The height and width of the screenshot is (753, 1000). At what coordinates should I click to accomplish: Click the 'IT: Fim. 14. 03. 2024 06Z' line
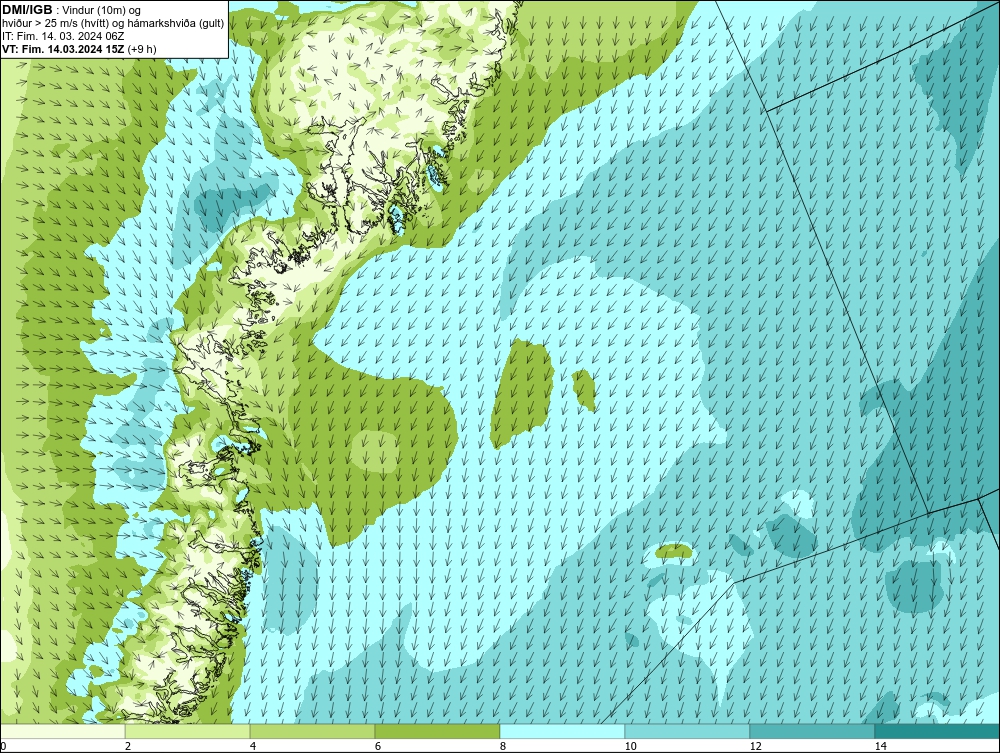[x=63, y=36]
